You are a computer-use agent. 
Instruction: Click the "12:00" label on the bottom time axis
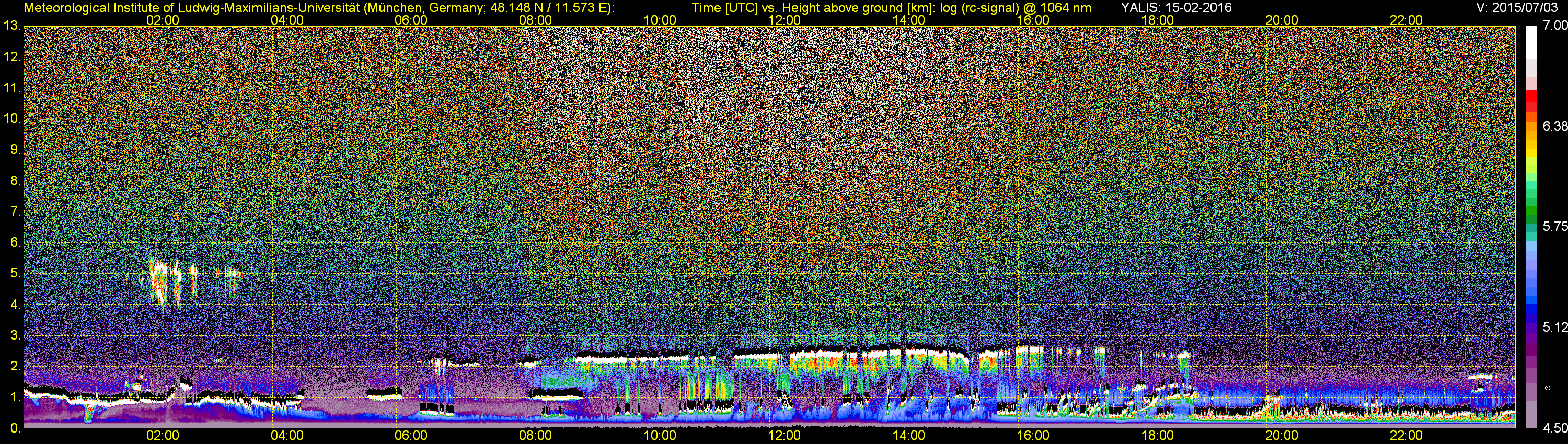tap(784, 436)
